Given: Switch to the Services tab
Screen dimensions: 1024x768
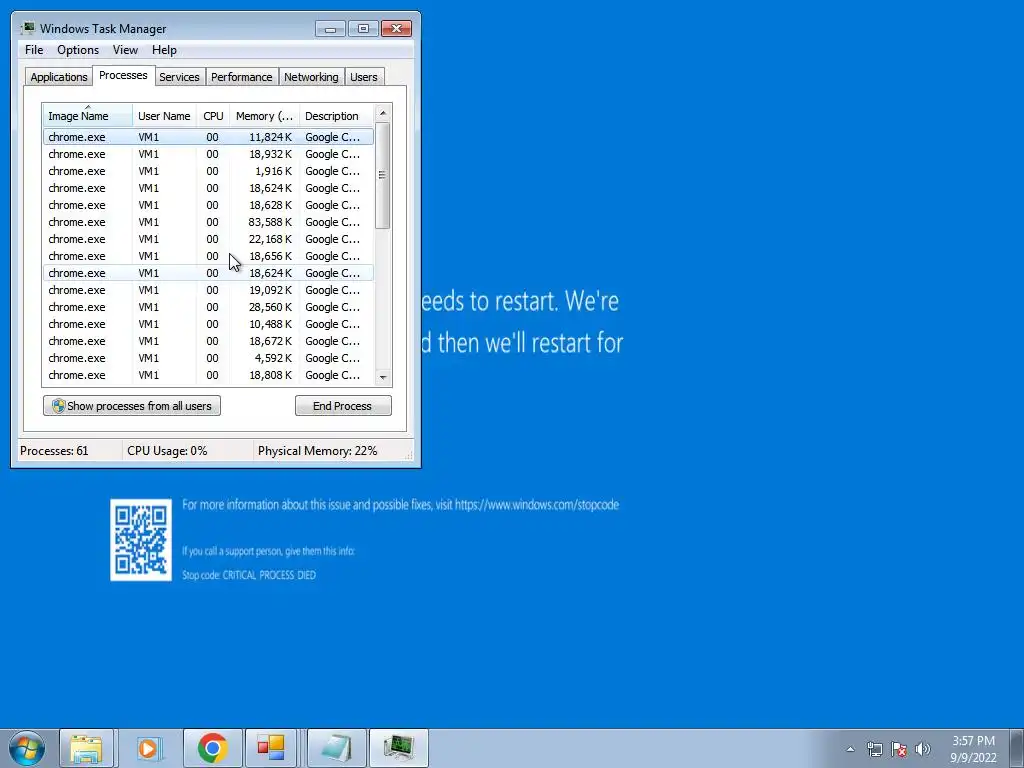Looking at the screenshot, I should 179,76.
